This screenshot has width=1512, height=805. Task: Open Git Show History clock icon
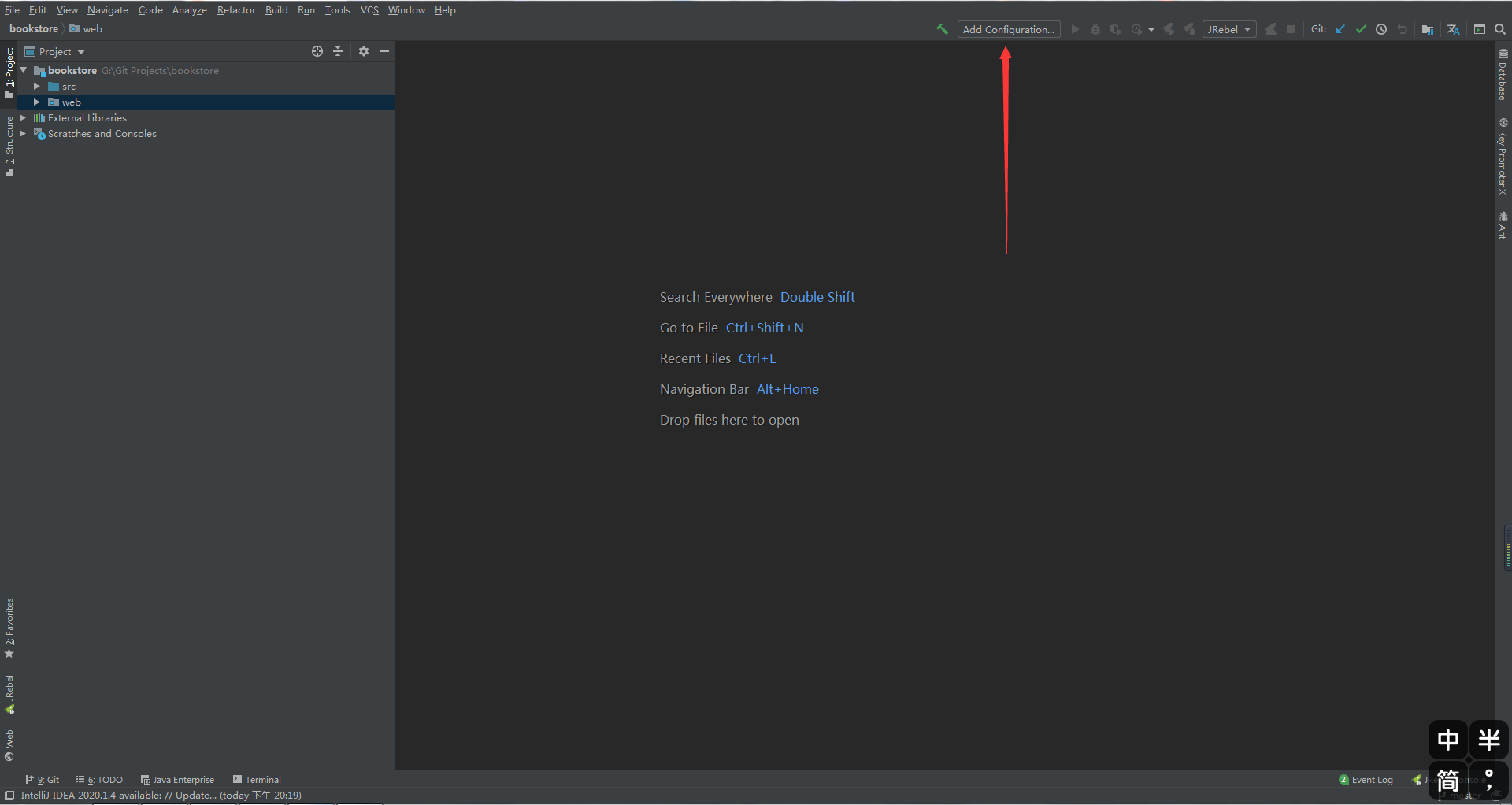point(1381,29)
